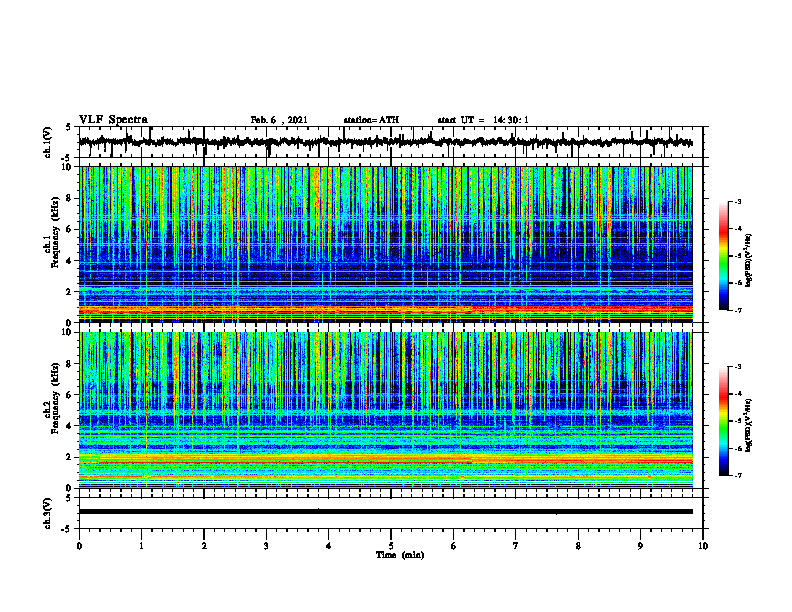Click the ch.2 colorbar legend title
The height and width of the screenshot is (612, 792).
pyautogui.click(x=749, y=425)
